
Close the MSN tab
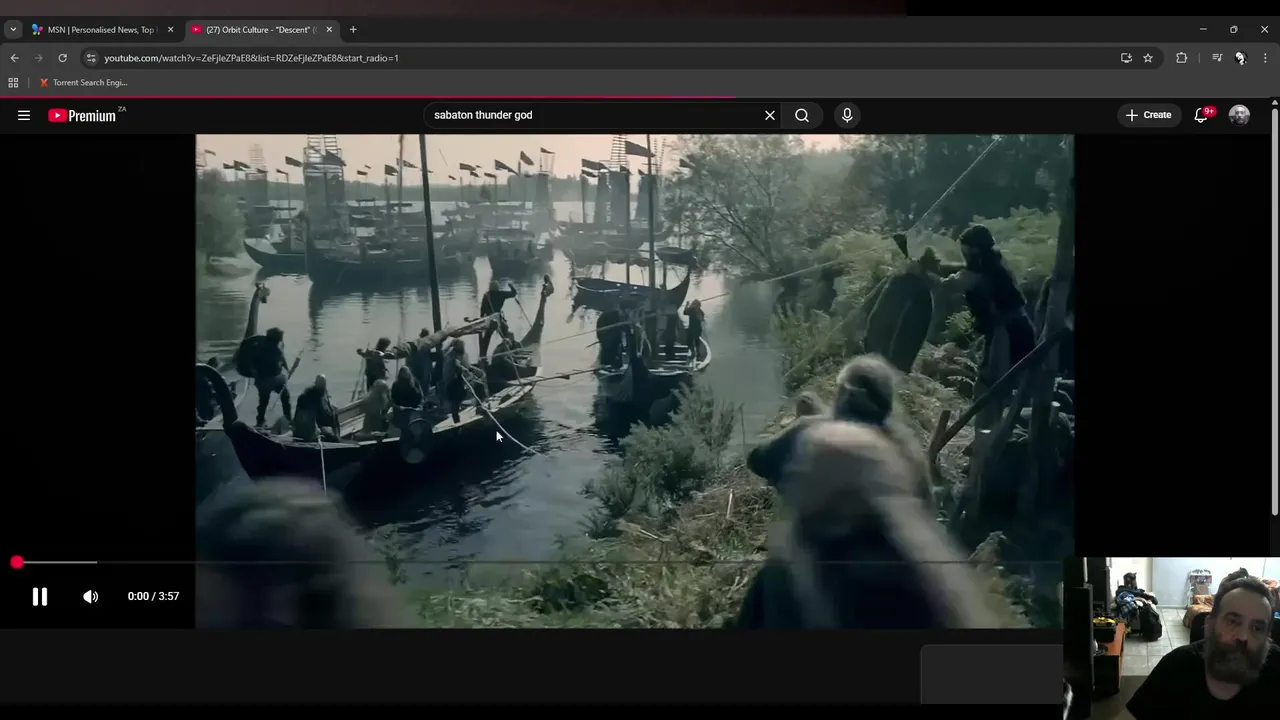[170, 30]
